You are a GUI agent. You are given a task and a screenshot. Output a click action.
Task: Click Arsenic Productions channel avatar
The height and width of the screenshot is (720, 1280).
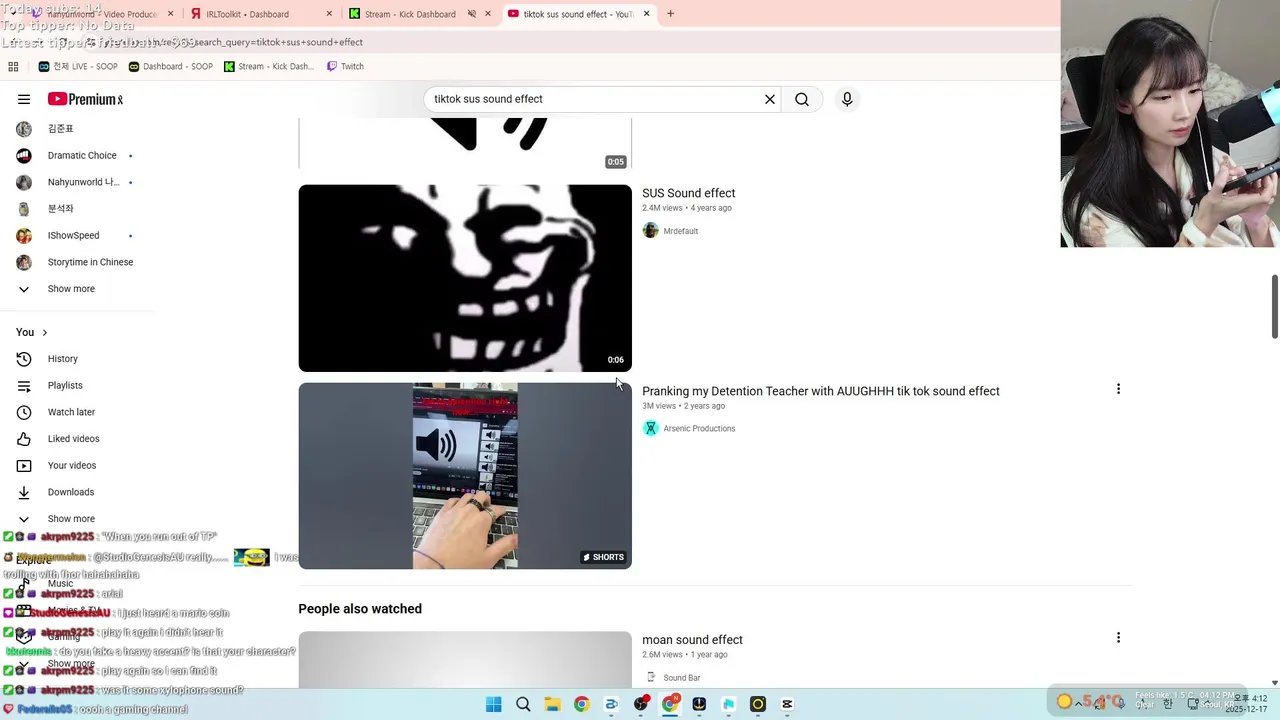(651, 428)
